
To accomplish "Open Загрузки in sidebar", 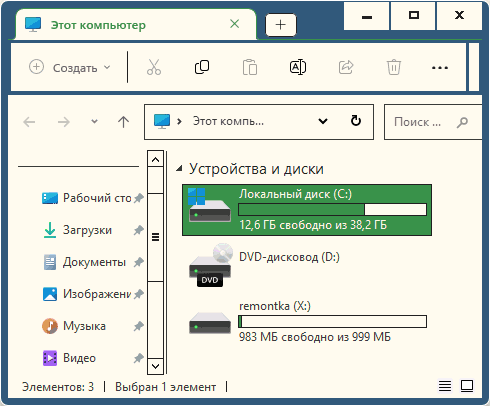I will pos(78,230).
